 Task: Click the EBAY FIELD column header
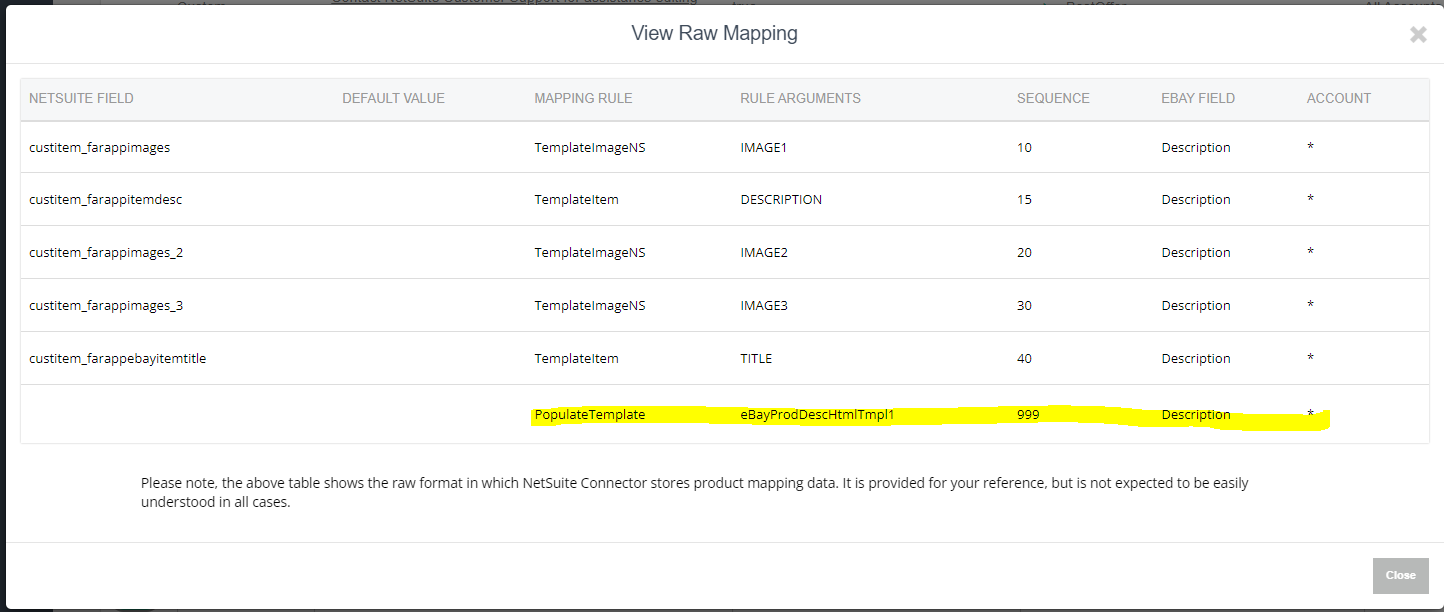1198,98
